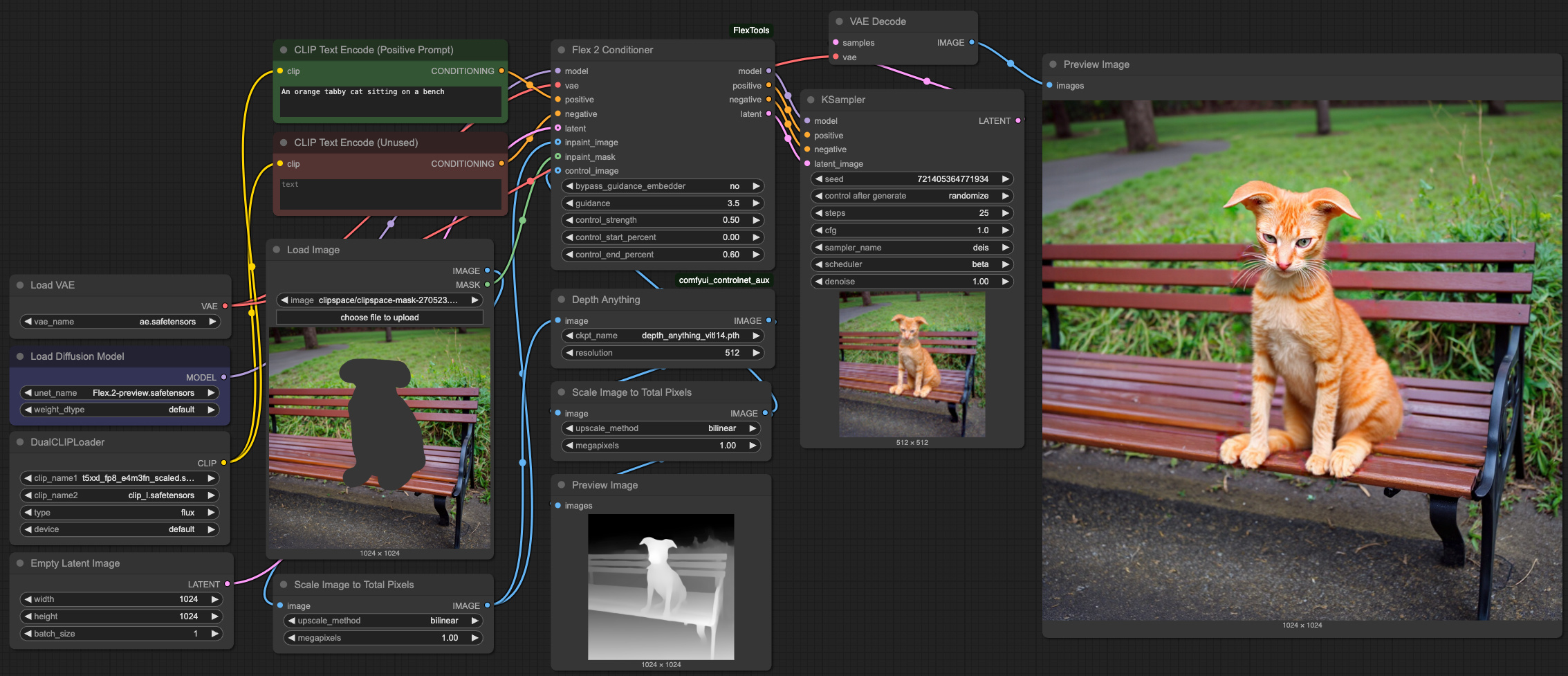
Task: Collapse the Depth Anything node title circle
Action: [x=561, y=300]
